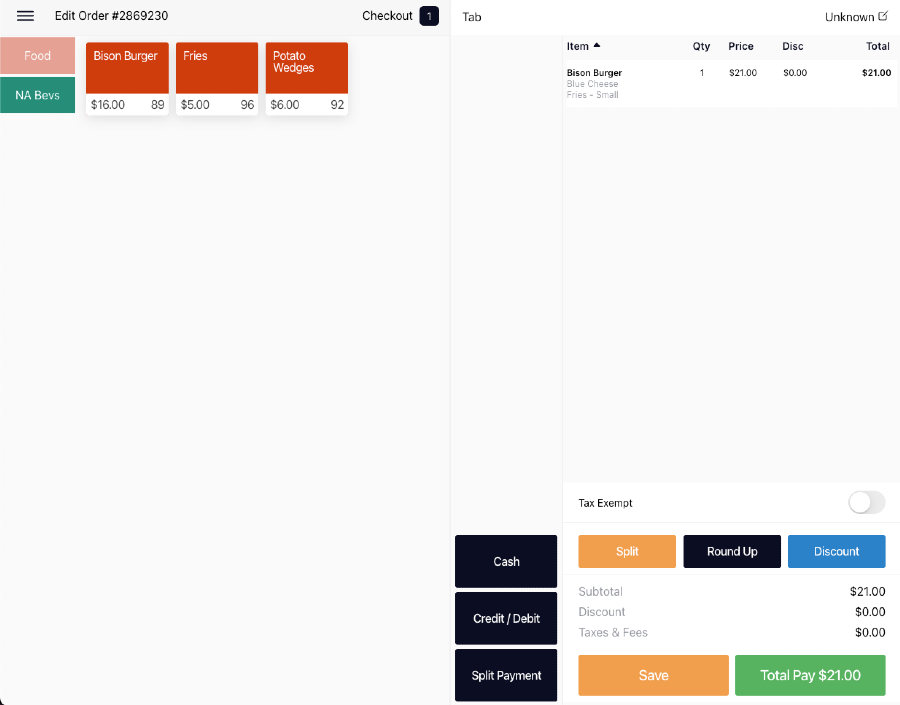Click the Checkout label
The height and width of the screenshot is (705, 900).
point(387,16)
